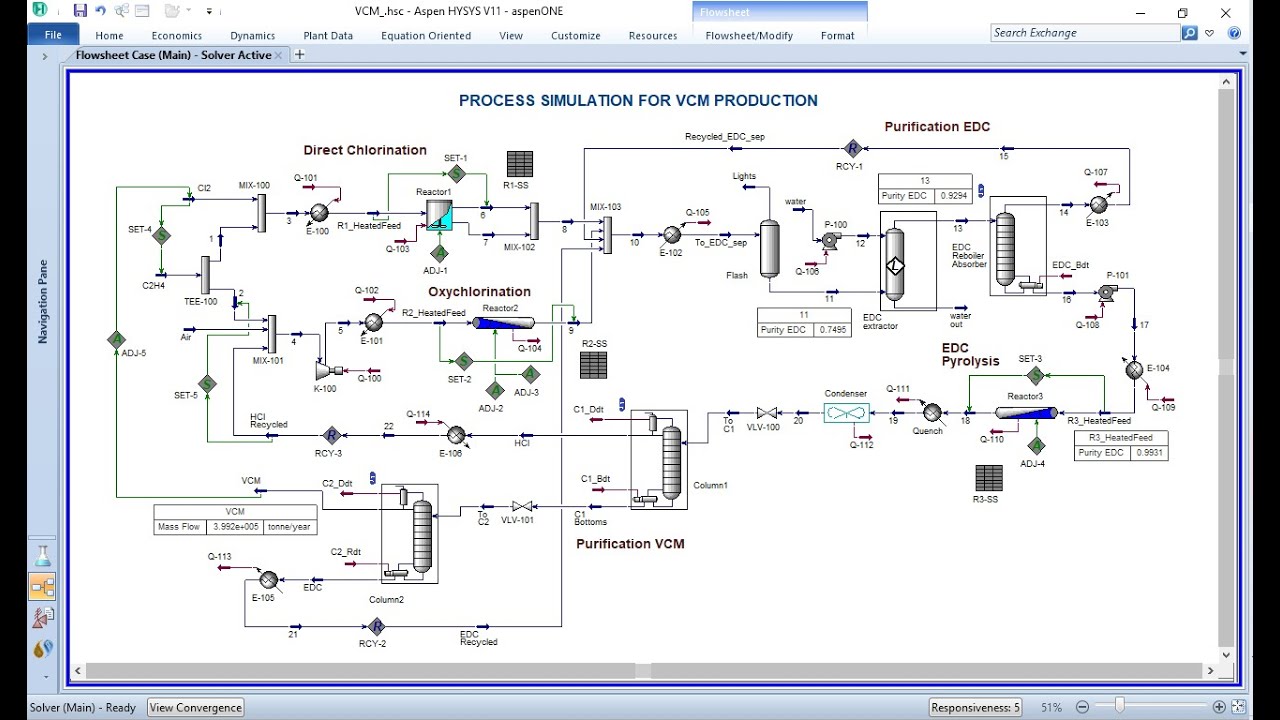This screenshot has height=720, width=1280.
Task: Click the horizontal scrollbar left arrow
Action: 76,671
